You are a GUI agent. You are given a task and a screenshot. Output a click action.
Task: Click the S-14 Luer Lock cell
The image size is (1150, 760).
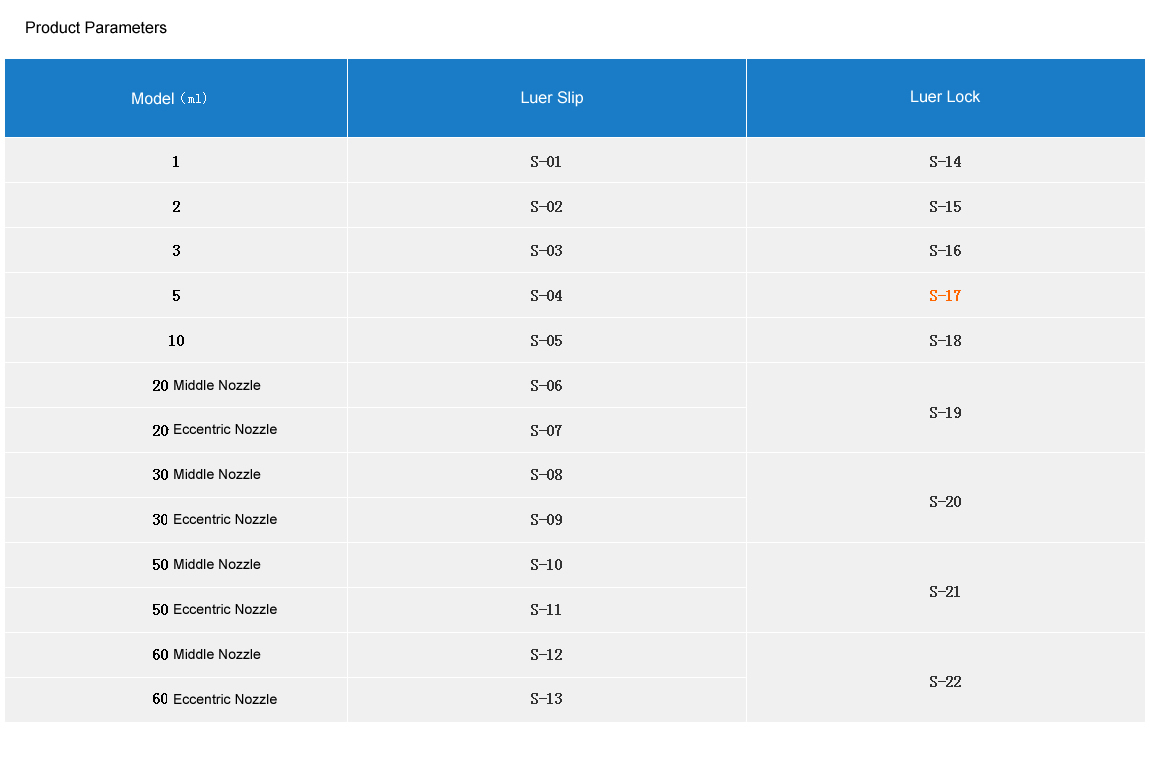pyautogui.click(x=944, y=162)
